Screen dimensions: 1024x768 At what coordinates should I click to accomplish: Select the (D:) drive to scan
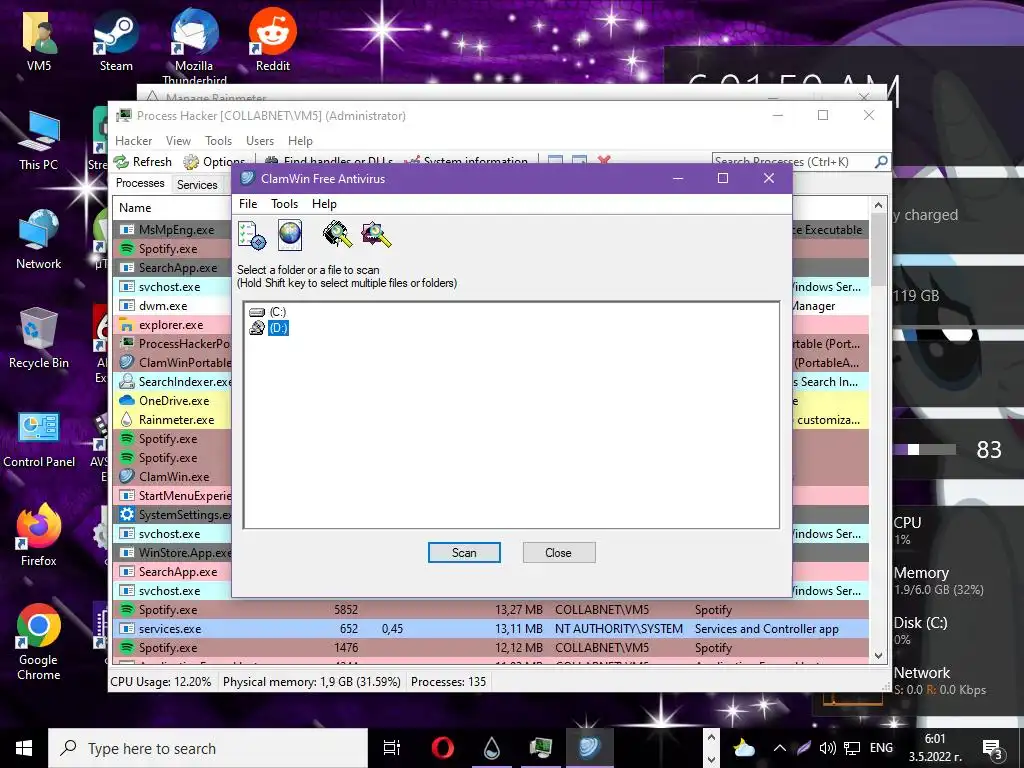click(x=268, y=328)
